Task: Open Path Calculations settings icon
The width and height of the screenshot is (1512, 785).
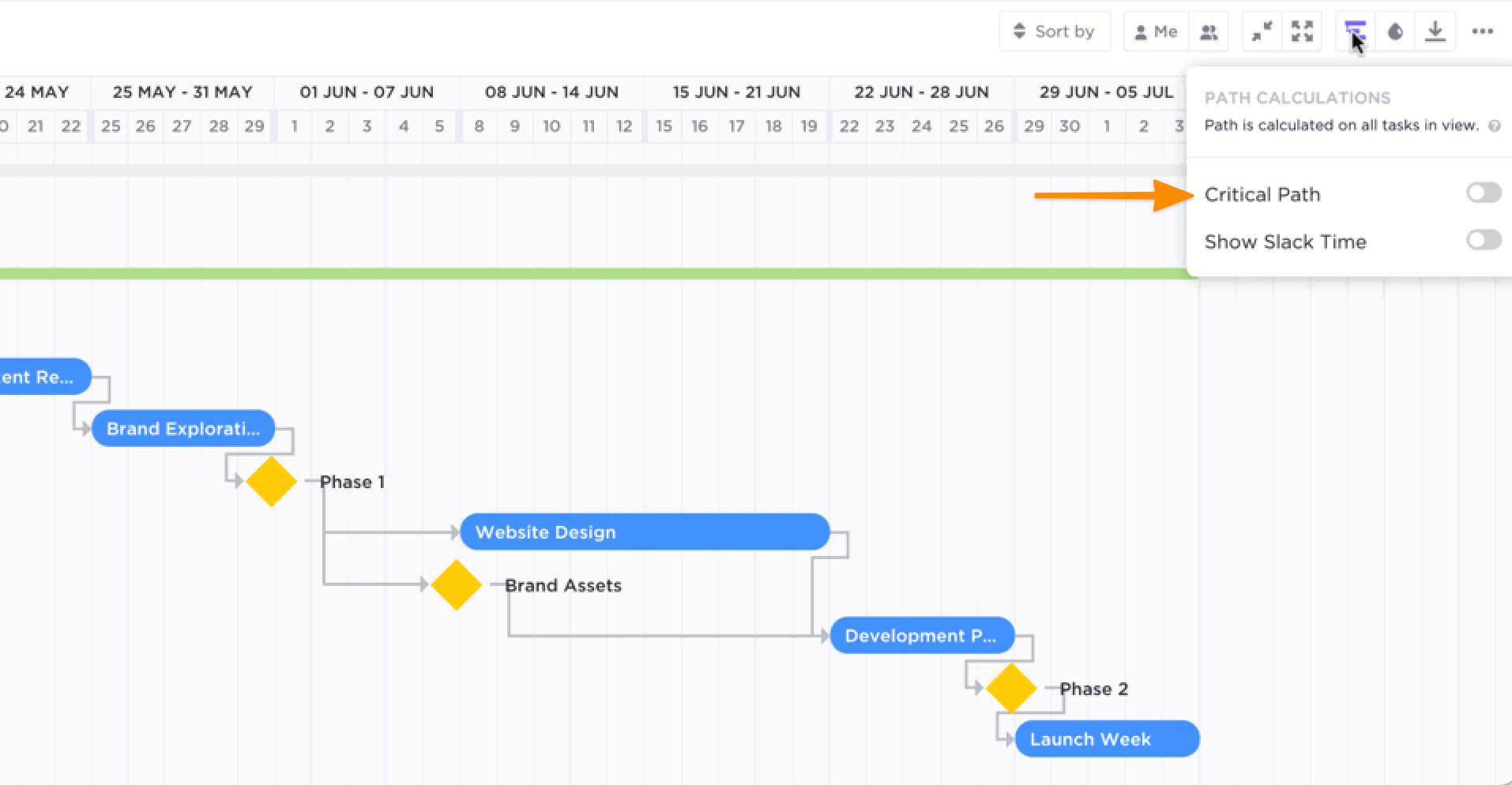Action: (1355, 32)
